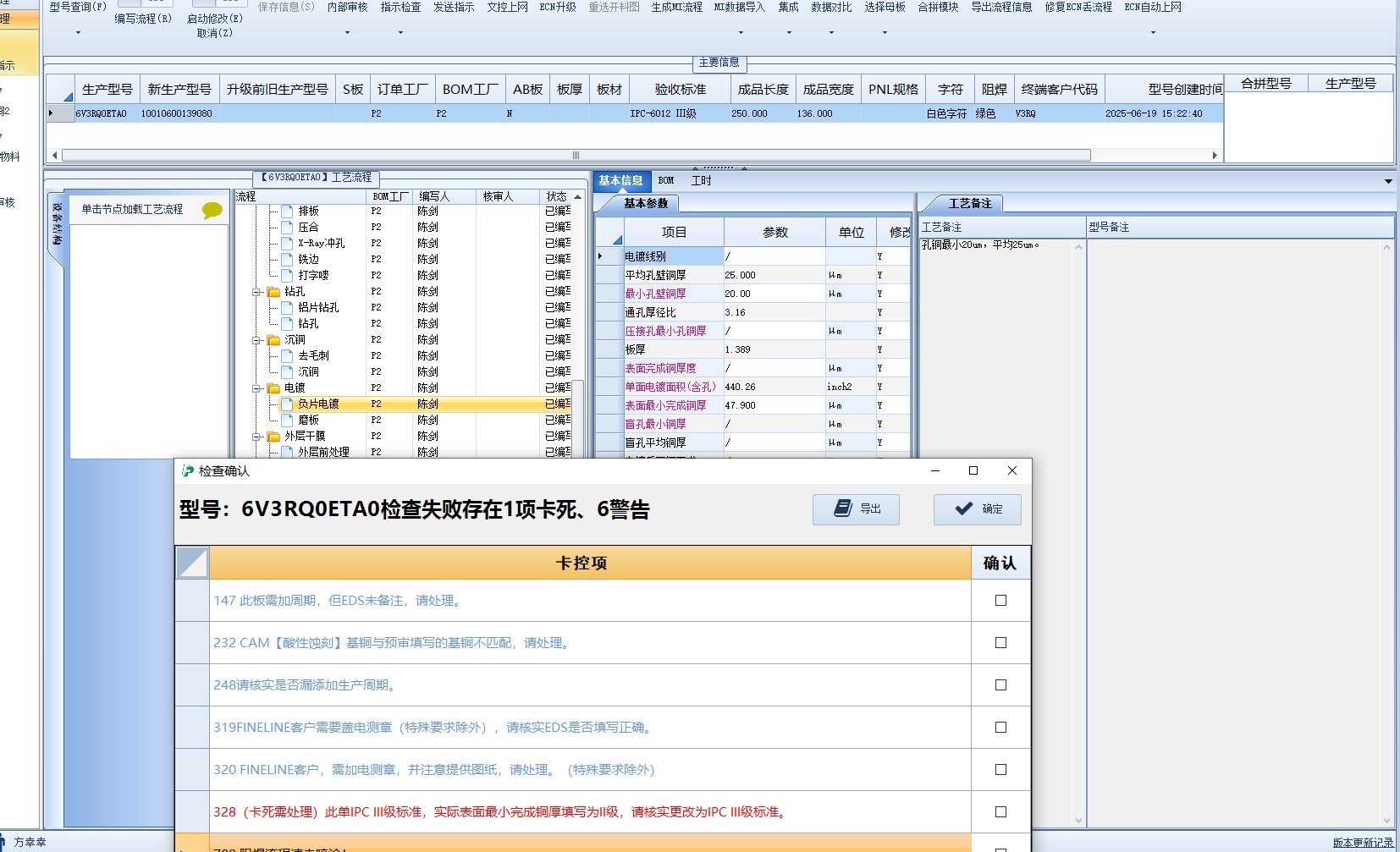The width and height of the screenshot is (1400, 852).
Task: Click the process tree vertical scrollbar thumb
Action: point(578,421)
